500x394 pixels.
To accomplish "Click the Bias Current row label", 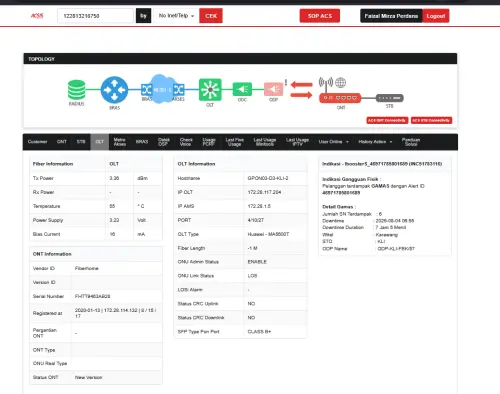I will [46, 234].
